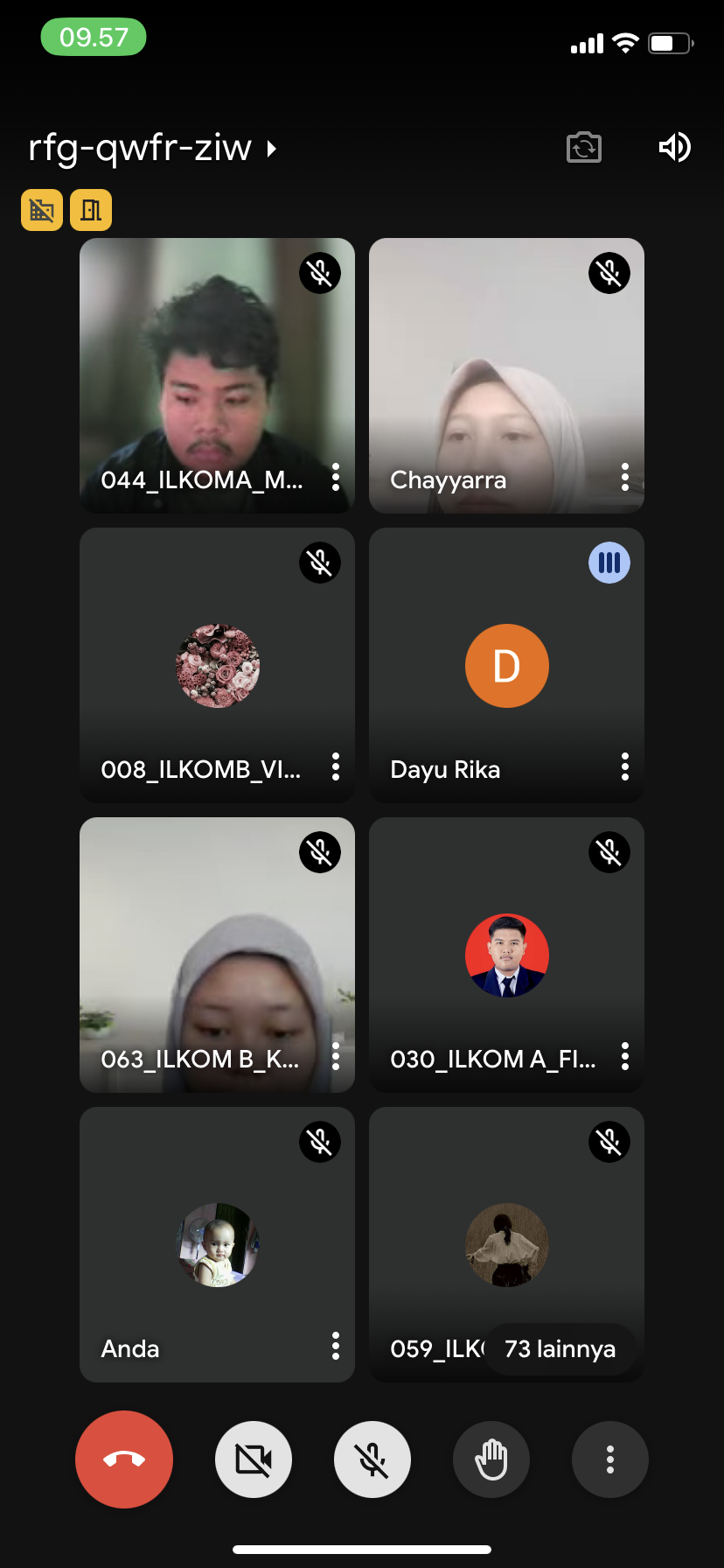Switch camera using the flip camera icon
The width and height of the screenshot is (724, 1568).
point(584,147)
